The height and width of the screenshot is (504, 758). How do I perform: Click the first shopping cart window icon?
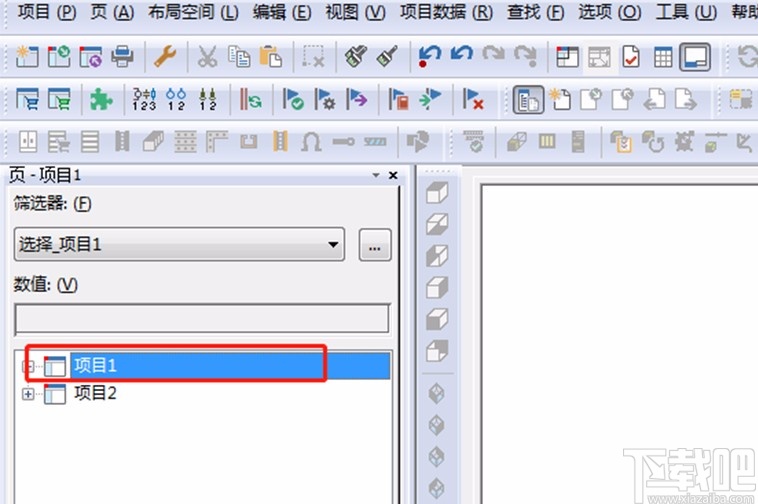[x=28, y=100]
